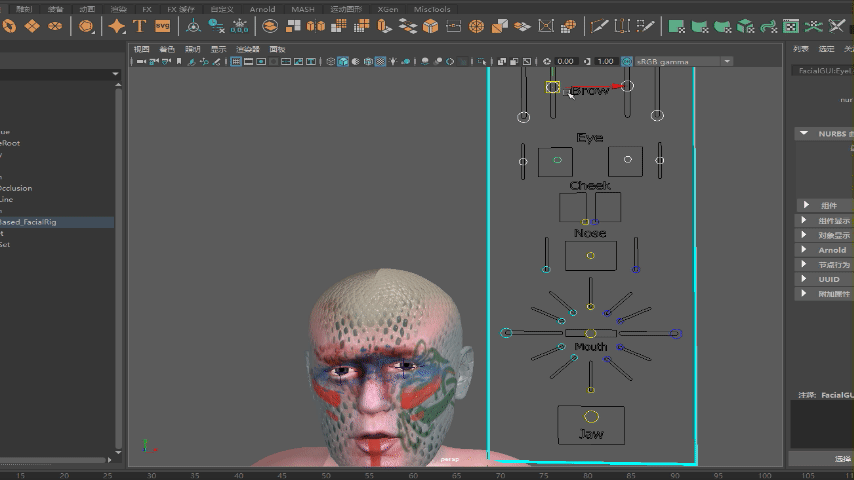The image size is (854, 480).
Task: Click the orange sphere circularize shelf icon
Action: coord(477,26)
